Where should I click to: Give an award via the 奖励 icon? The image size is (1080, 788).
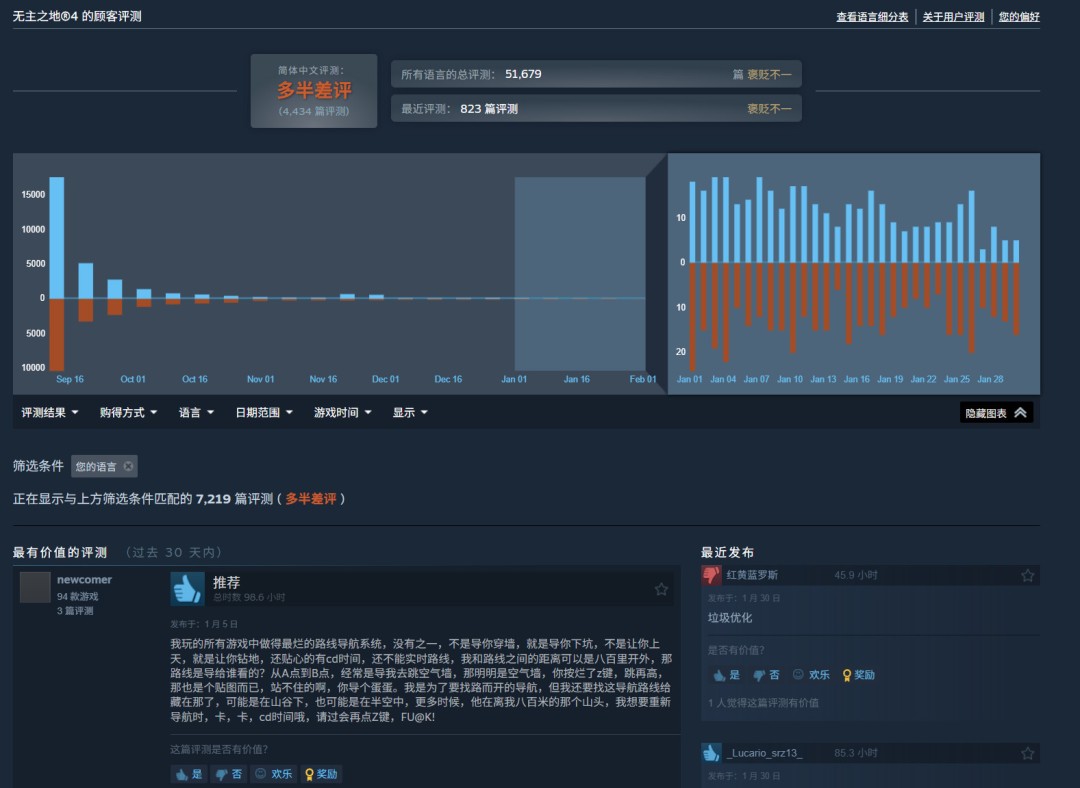[x=318, y=774]
